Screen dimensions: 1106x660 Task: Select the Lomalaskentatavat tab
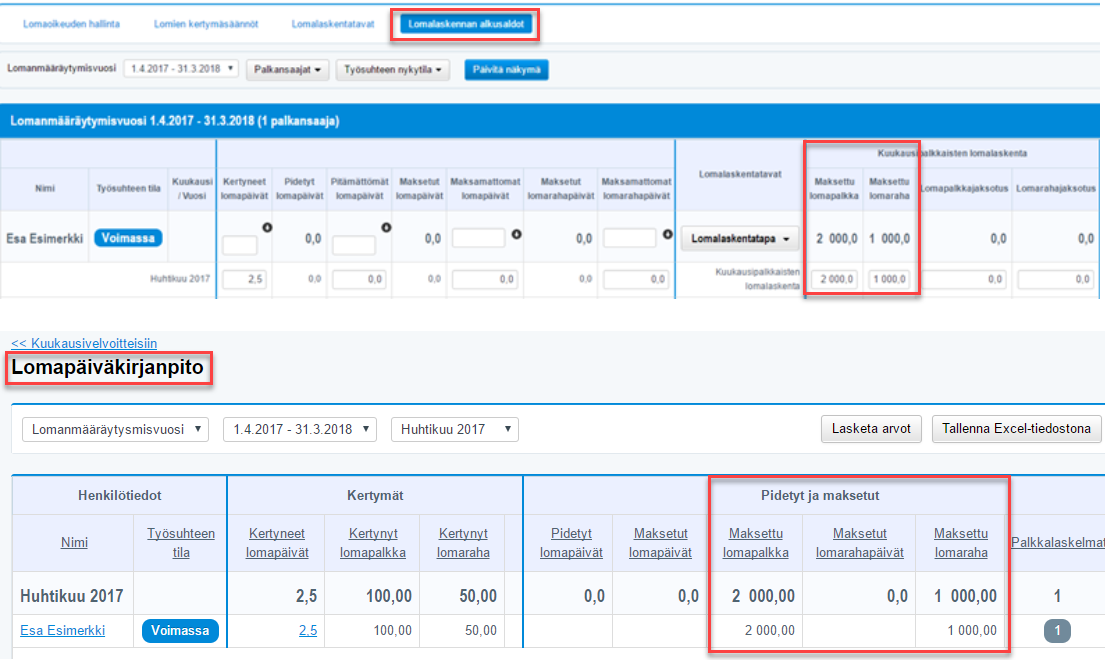tap(333, 23)
